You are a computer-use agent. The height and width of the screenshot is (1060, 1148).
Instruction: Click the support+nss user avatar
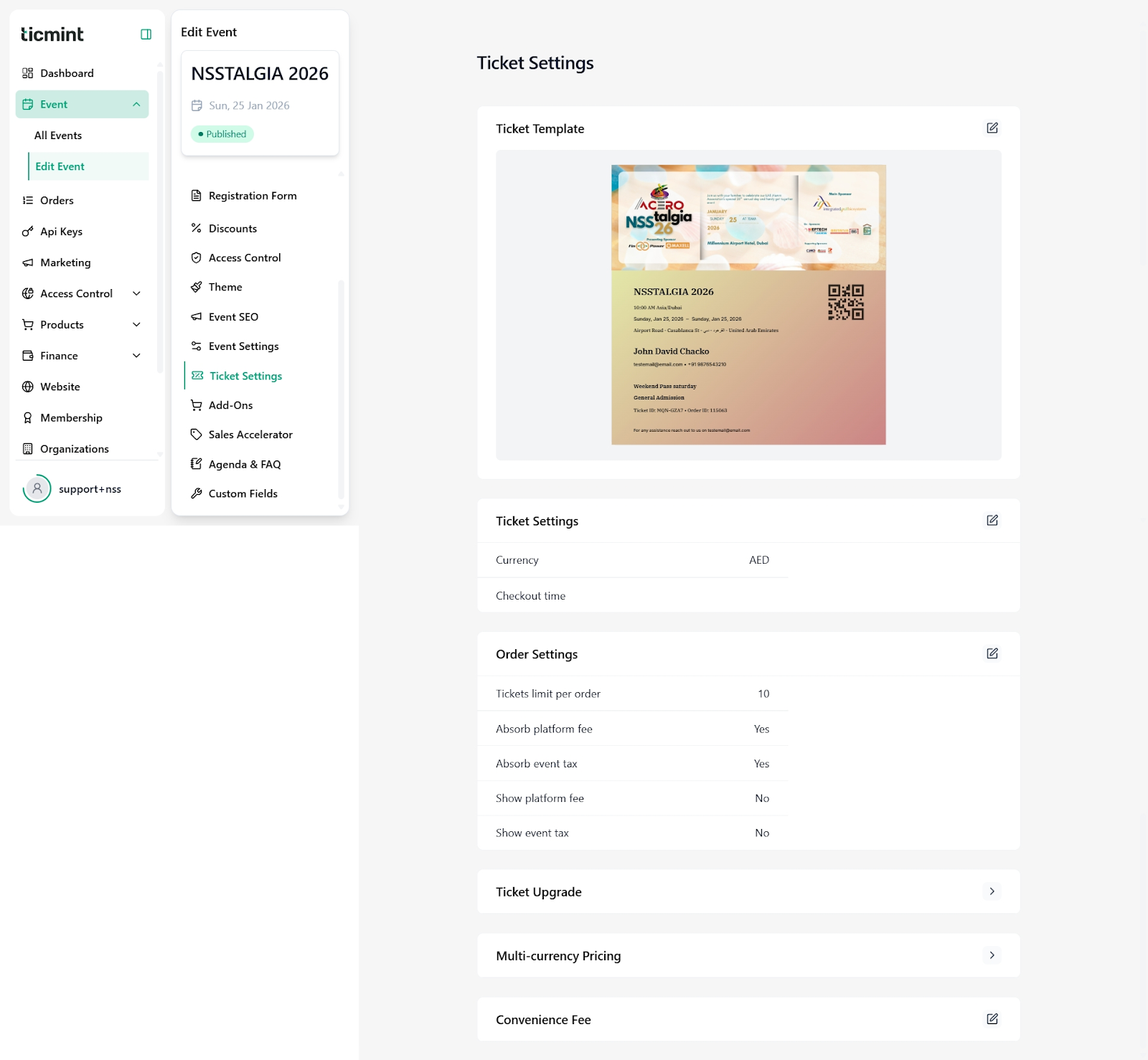[37, 488]
